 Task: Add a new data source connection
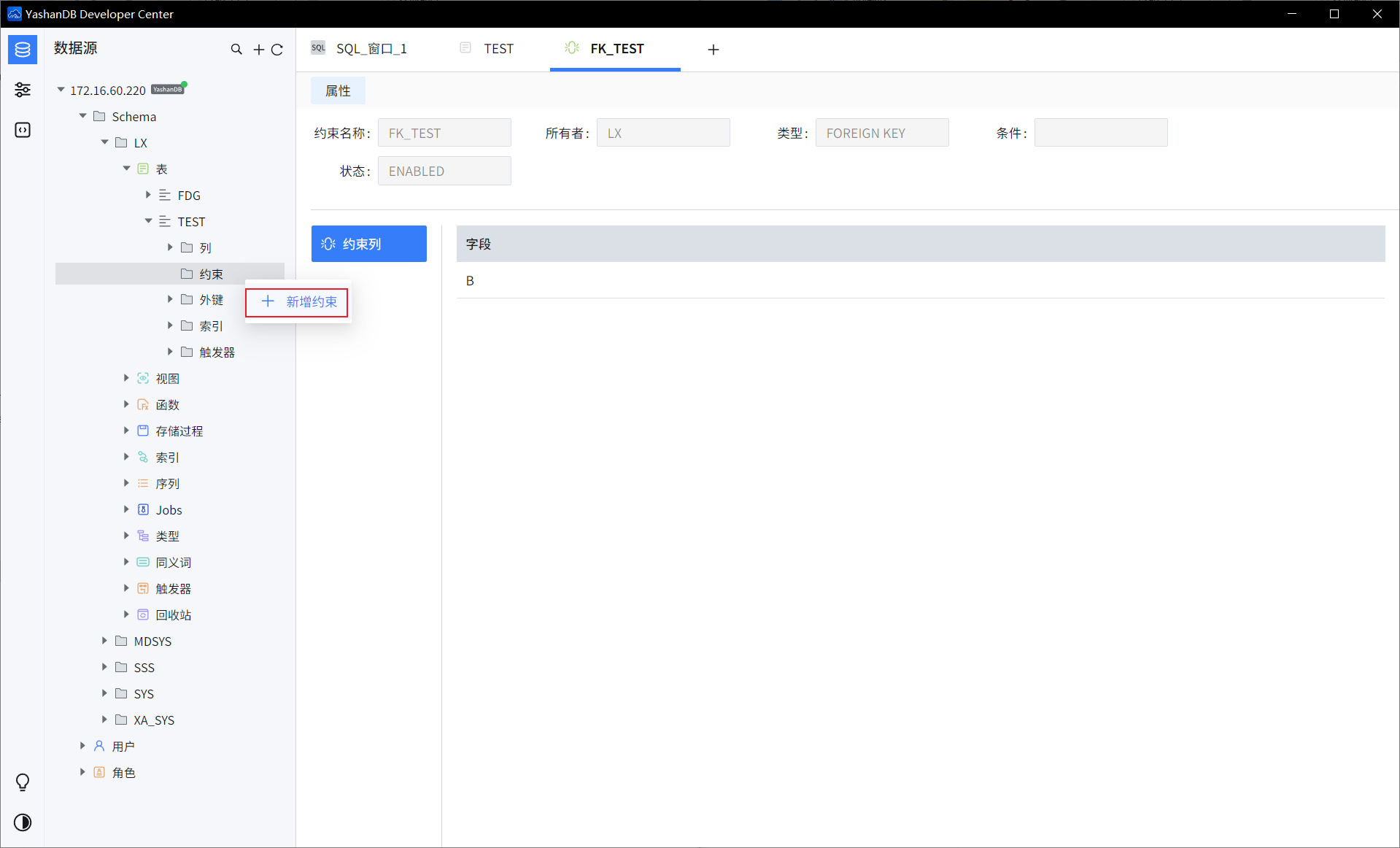(x=258, y=50)
